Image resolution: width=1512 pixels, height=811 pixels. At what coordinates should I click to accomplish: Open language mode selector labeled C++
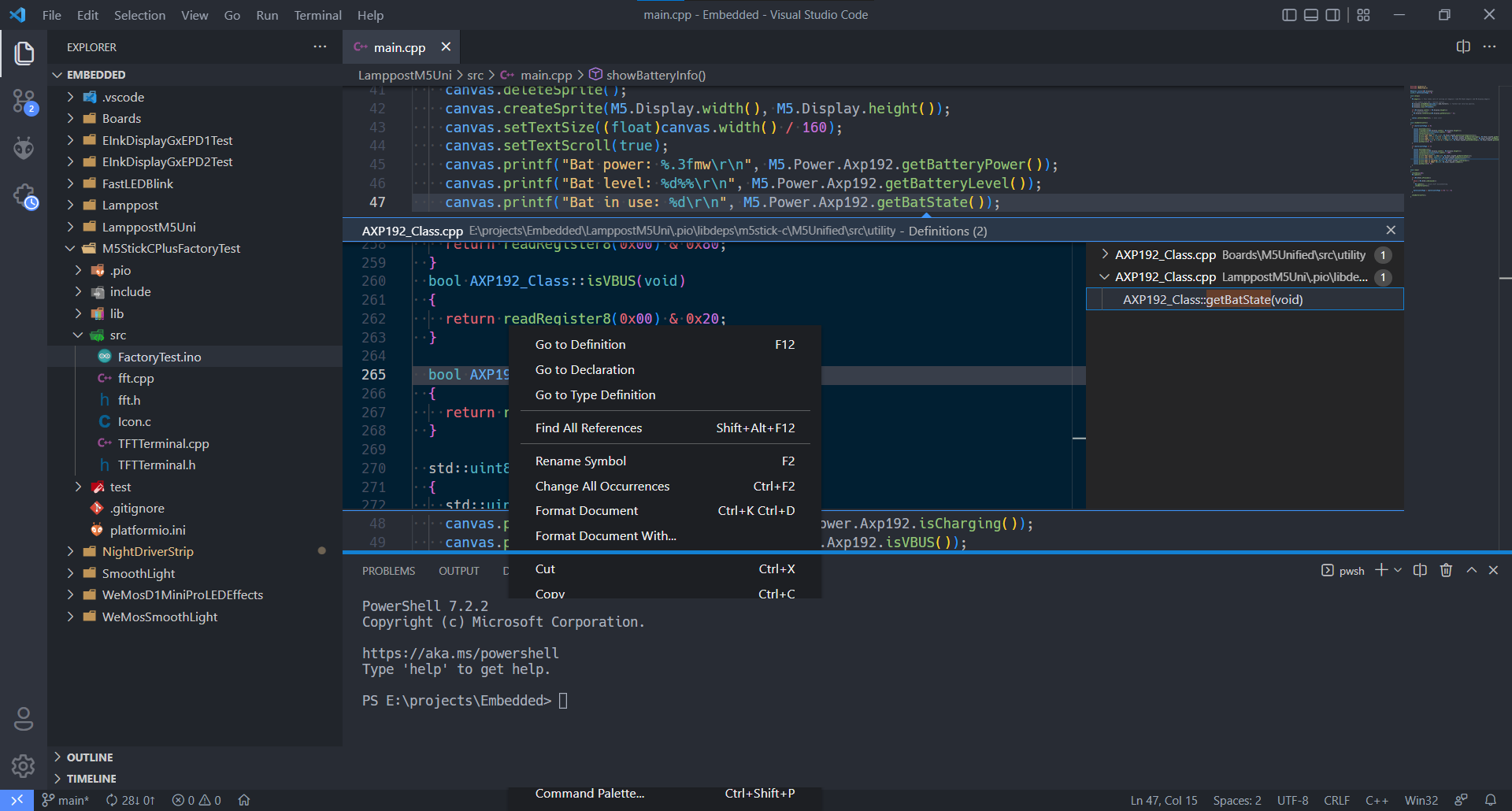click(x=1377, y=800)
